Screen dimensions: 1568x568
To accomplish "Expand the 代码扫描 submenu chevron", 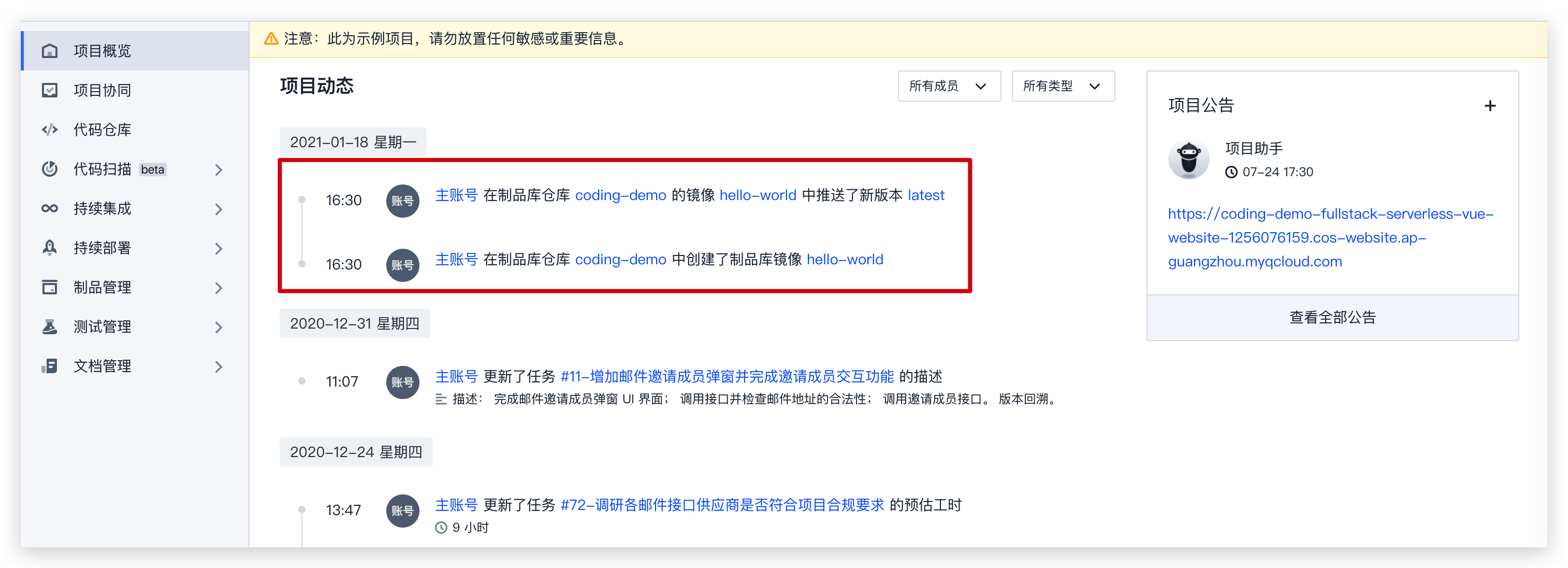I will point(219,170).
